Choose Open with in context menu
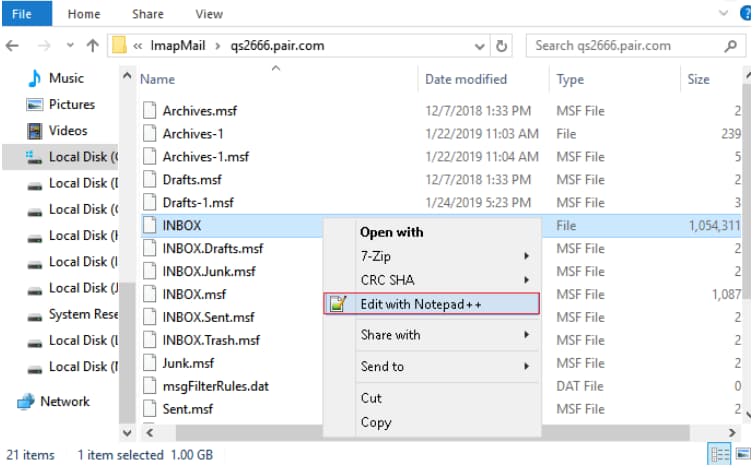The image size is (755, 469). click(392, 233)
